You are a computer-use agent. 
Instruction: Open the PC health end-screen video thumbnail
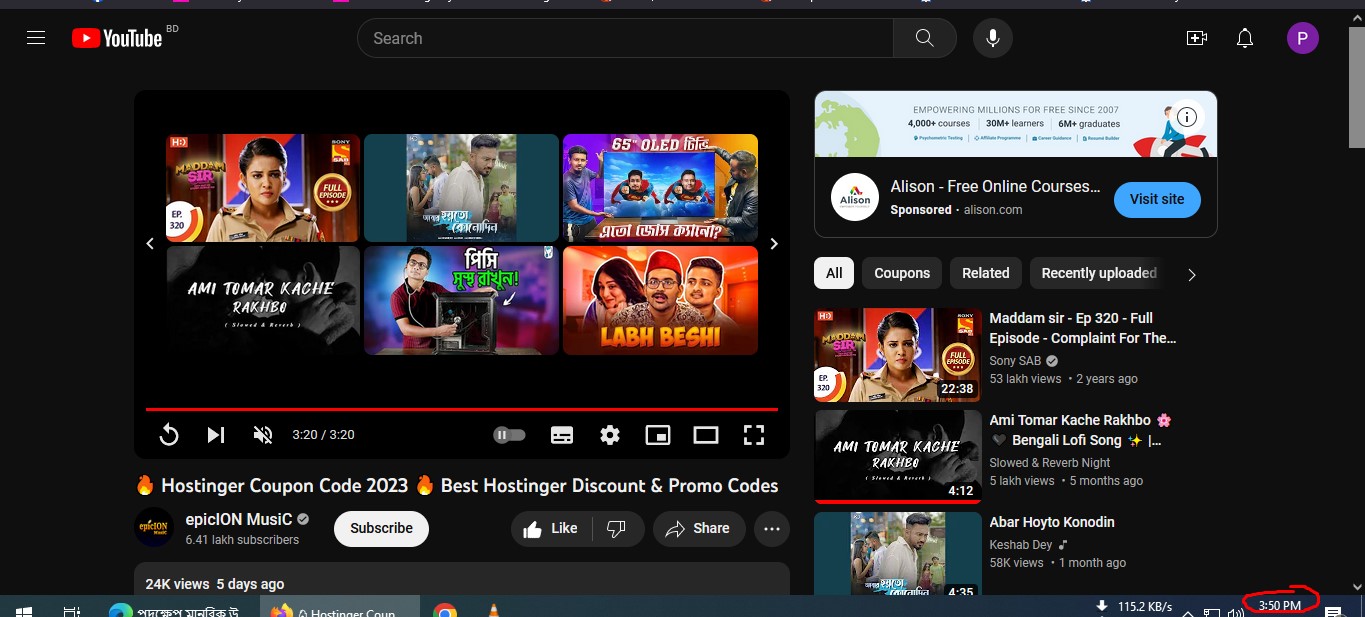pyautogui.click(x=461, y=300)
